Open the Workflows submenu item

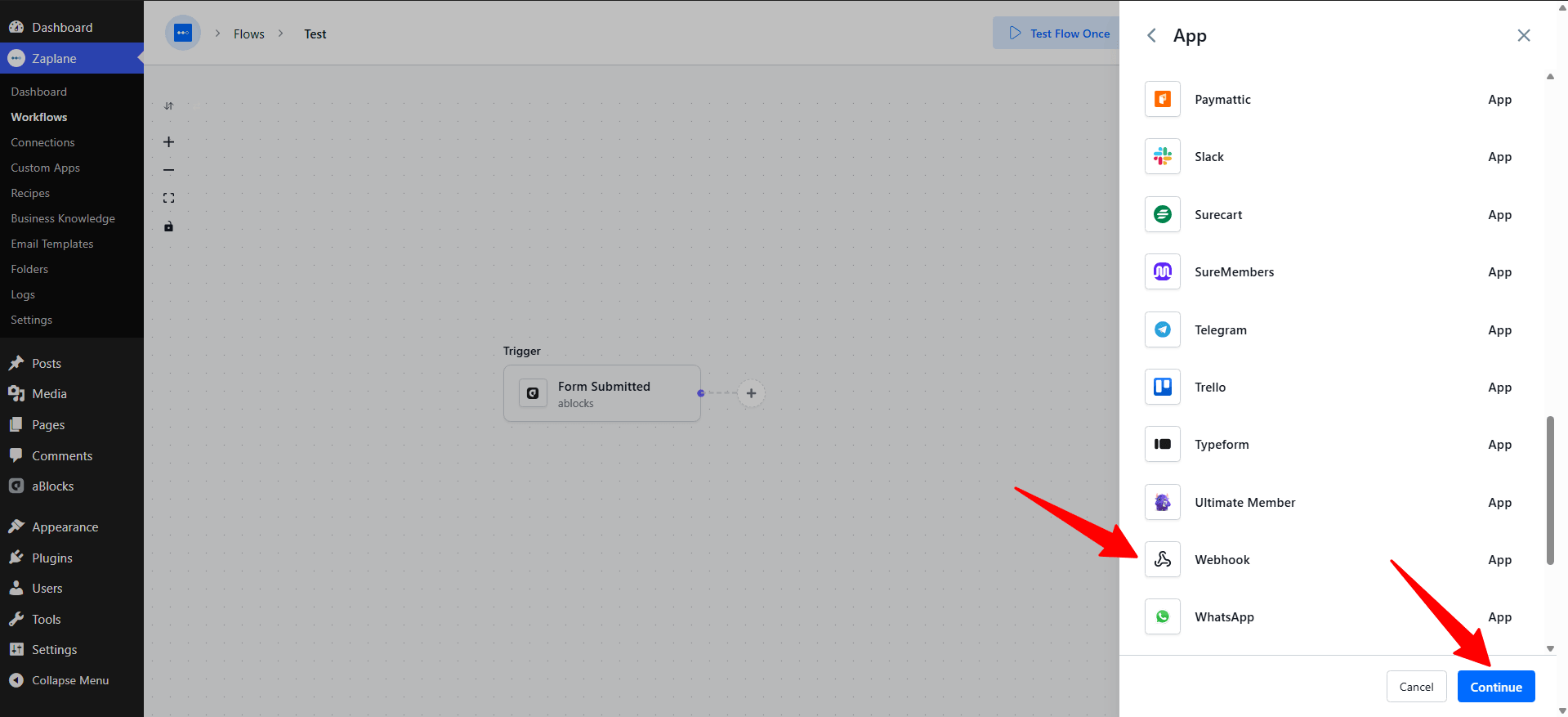click(39, 117)
